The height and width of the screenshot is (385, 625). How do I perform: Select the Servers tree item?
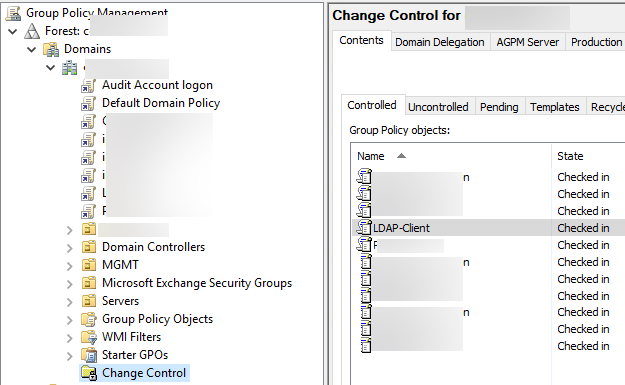pos(120,301)
